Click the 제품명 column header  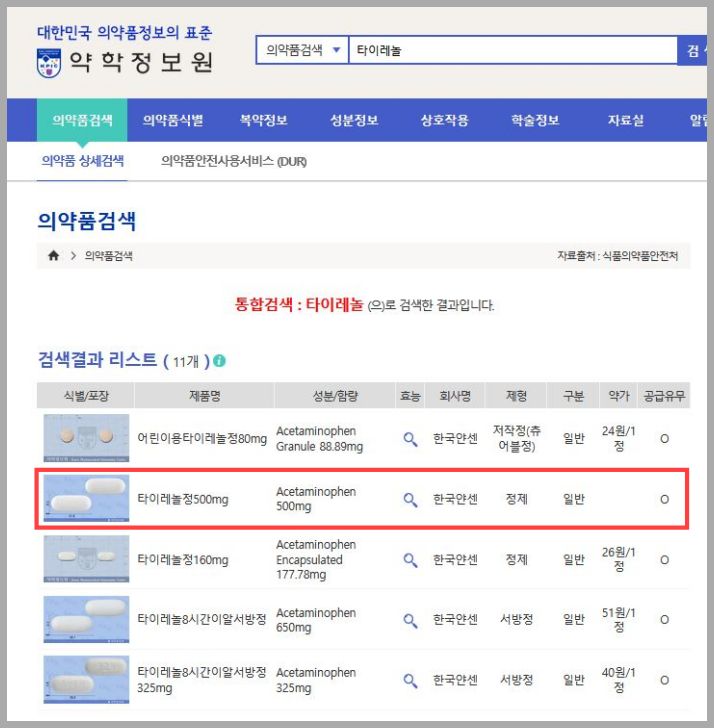[x=204, y=396]
